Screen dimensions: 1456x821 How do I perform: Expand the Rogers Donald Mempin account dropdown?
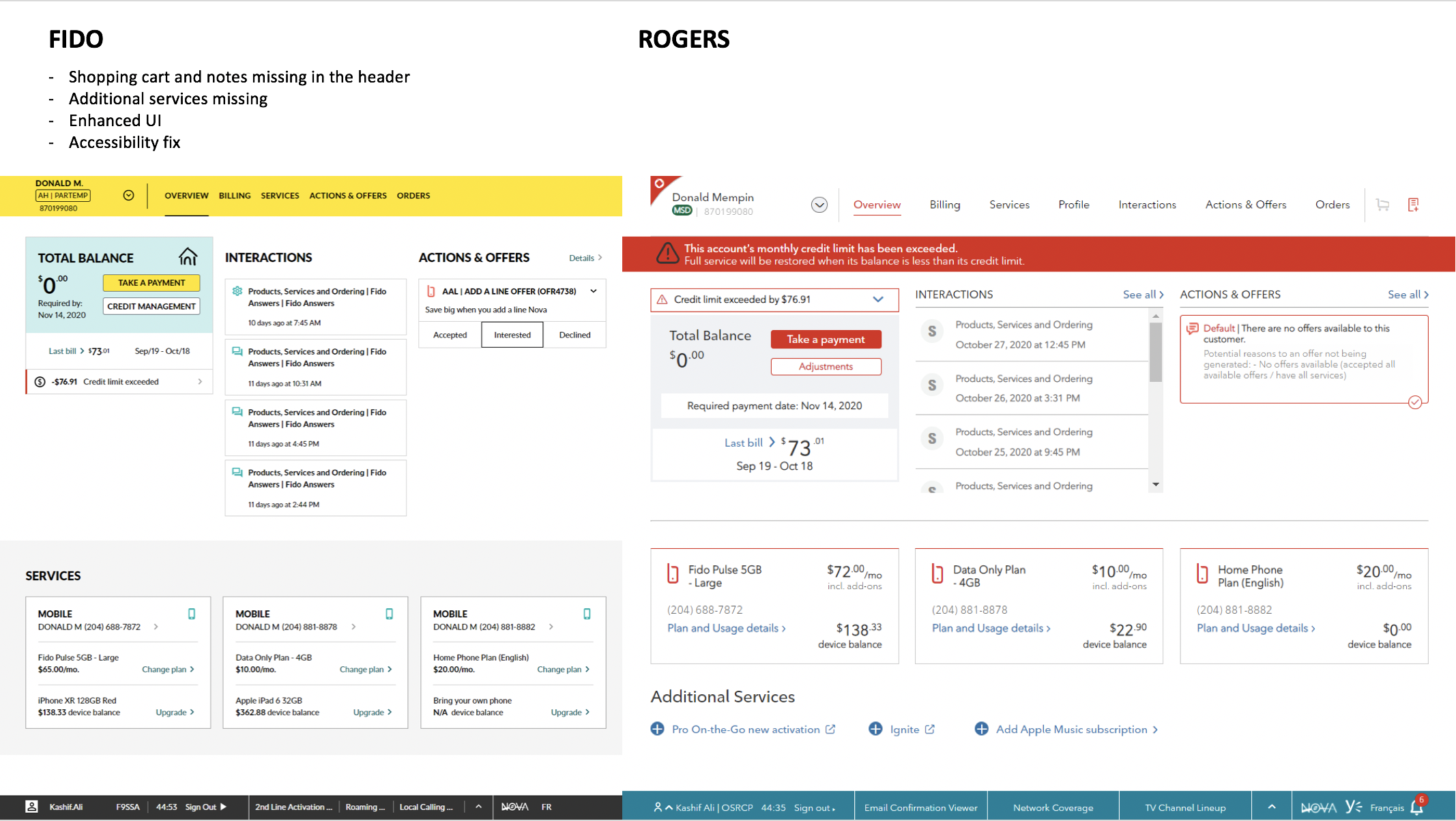point(819,205)
